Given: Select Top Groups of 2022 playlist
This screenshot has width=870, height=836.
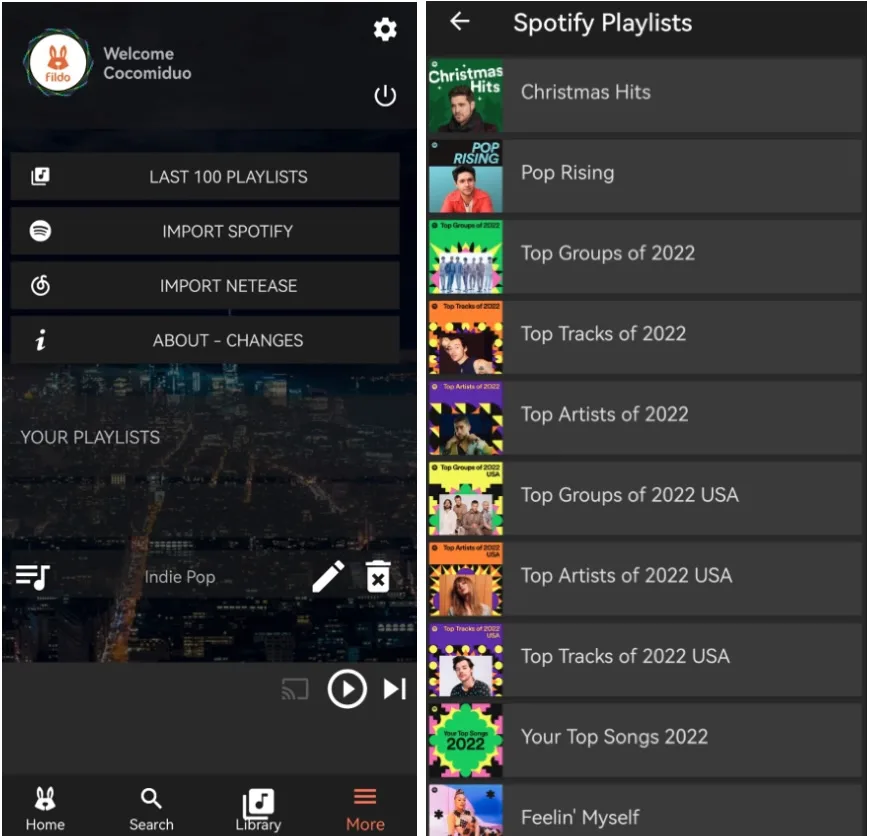Looking at the screenshot, I should (645, 256).
